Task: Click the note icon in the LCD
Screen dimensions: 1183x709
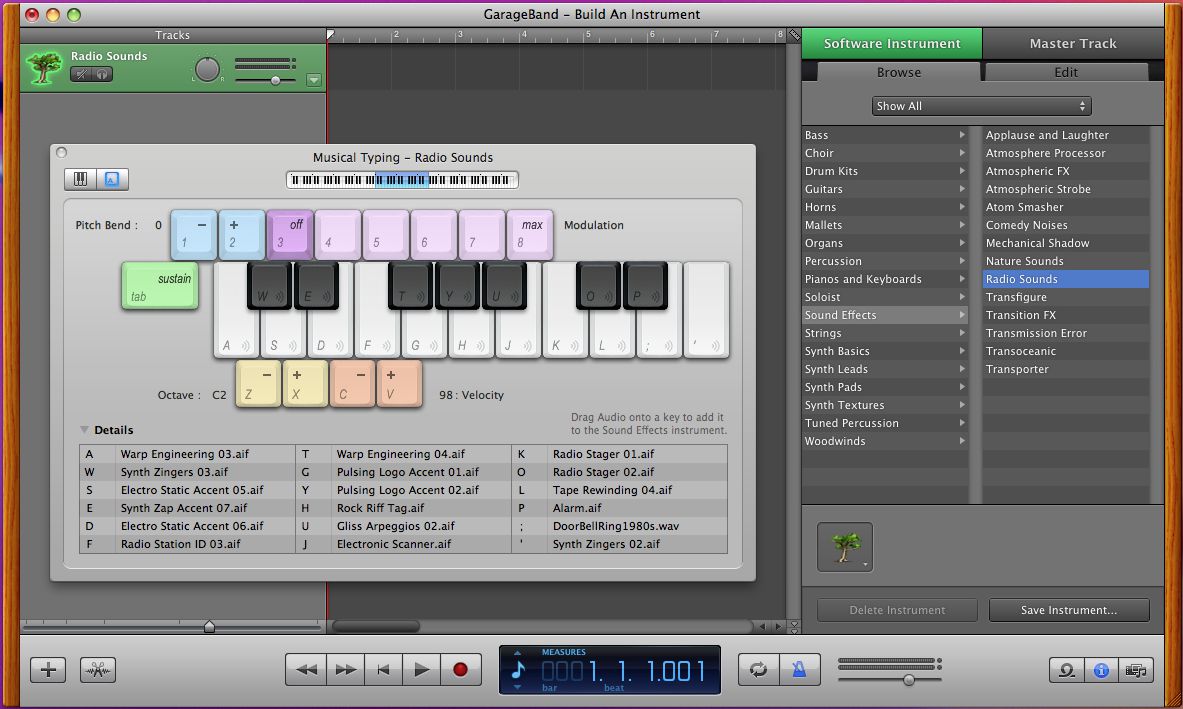Action: click(x=518, y=669)
